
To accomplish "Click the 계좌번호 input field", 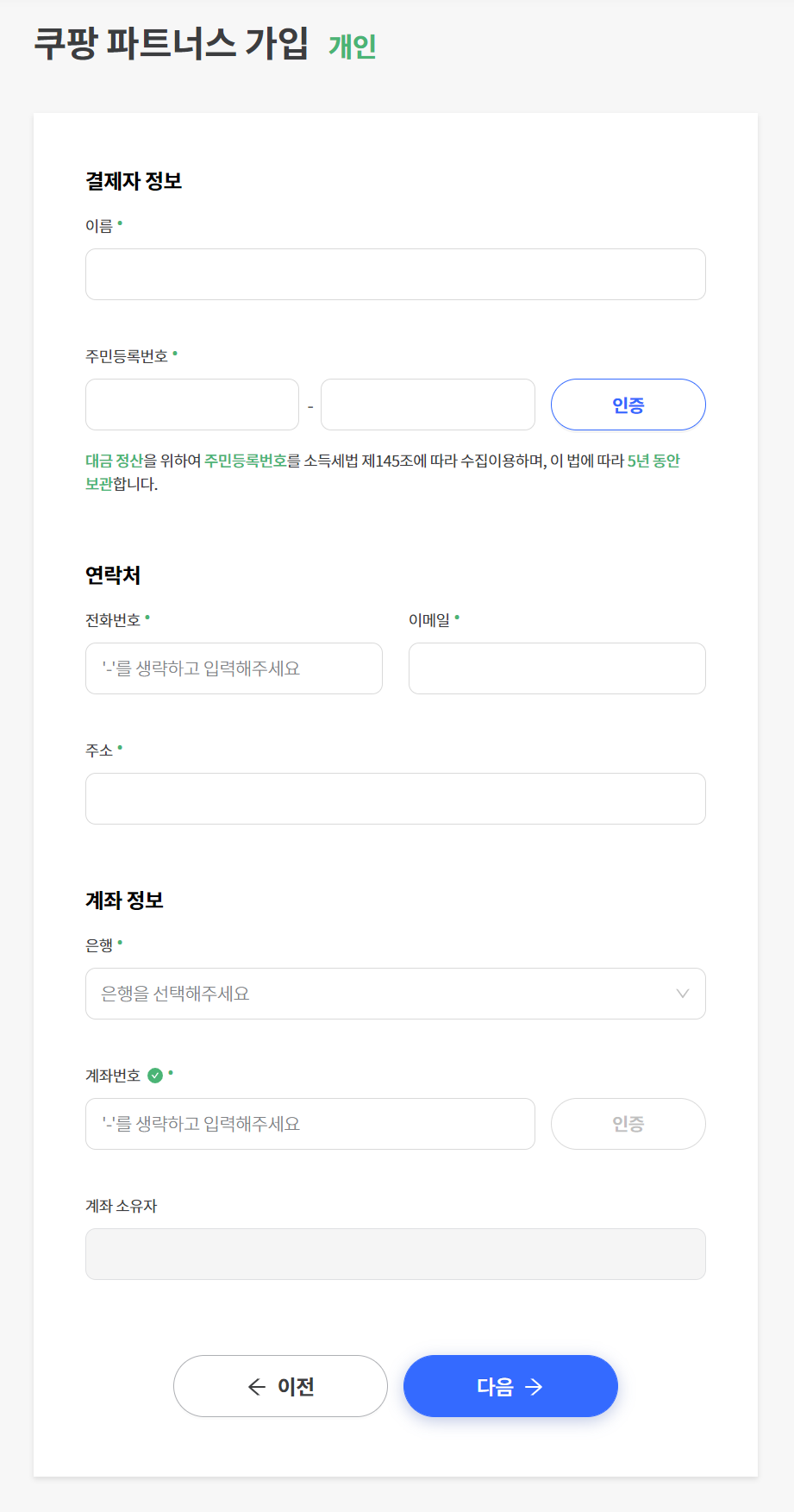I will [x=309, y=1124].
